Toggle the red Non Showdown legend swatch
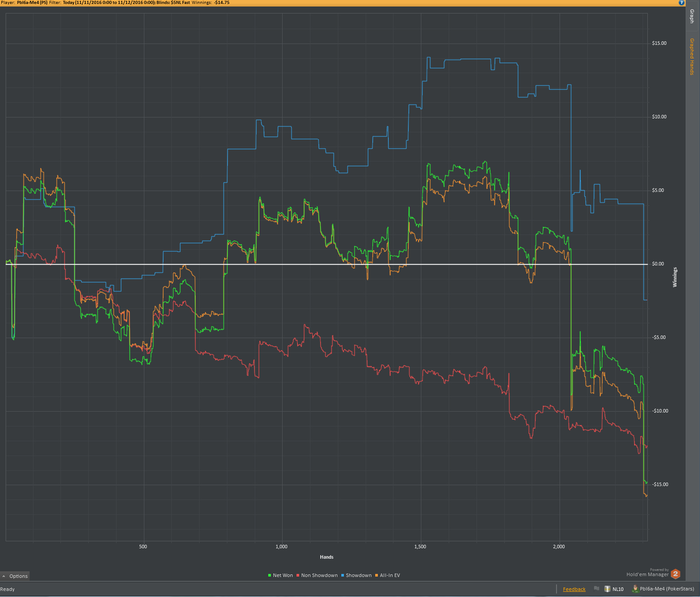The image size is (700, 597). coord(298,576)
